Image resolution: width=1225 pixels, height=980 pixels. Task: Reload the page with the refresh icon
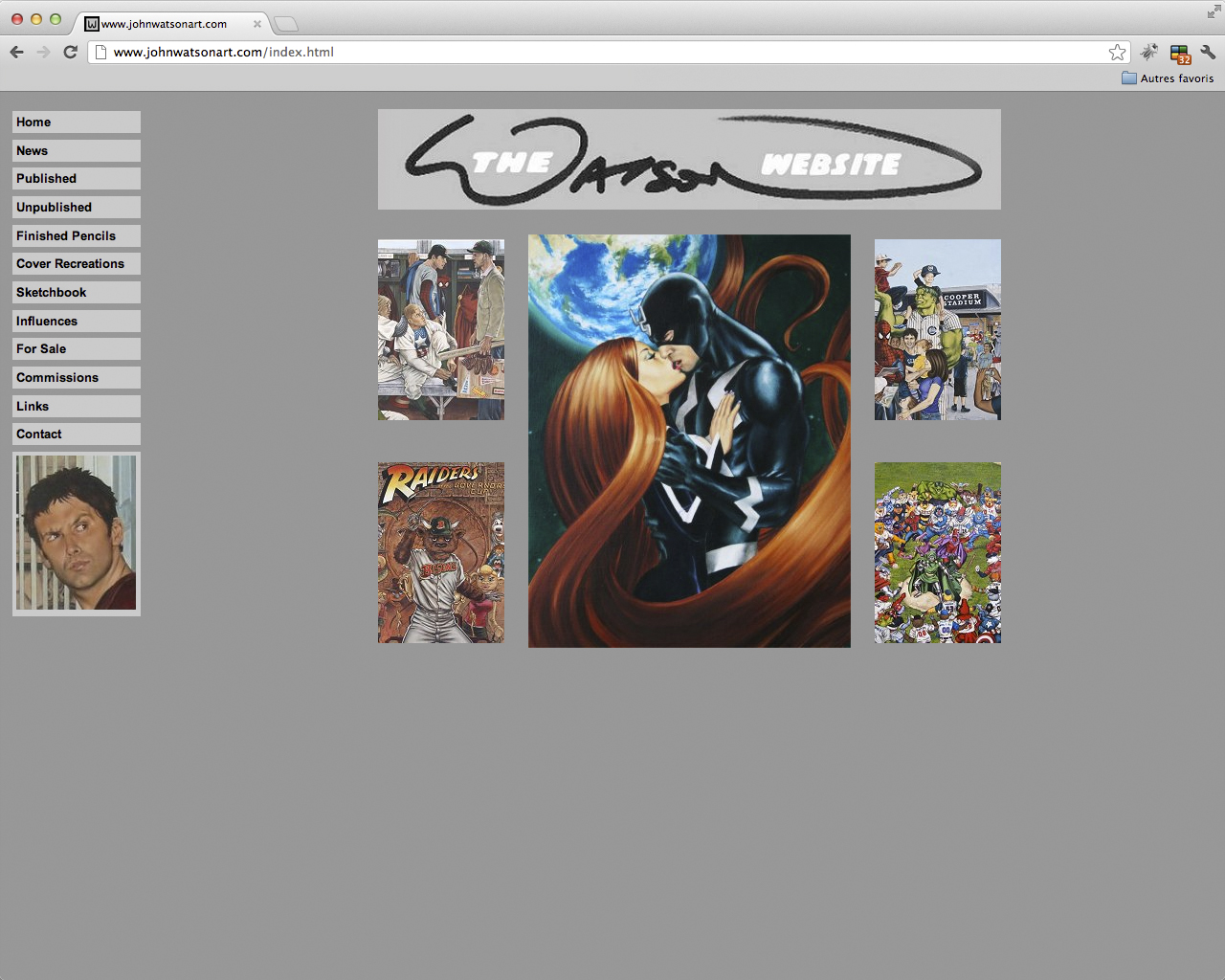coord(70,52)
